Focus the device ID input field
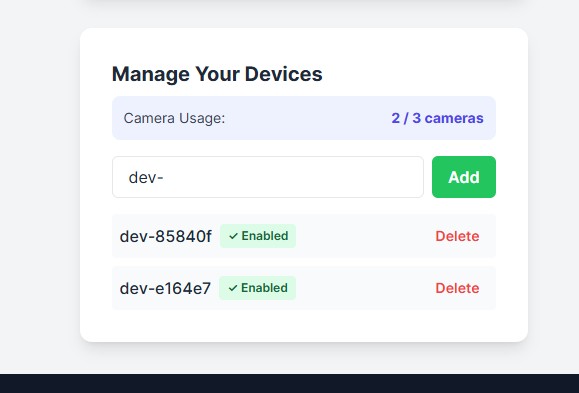This screenshot has height=393, width=579. pyautogui.click(x=268, y=177)
